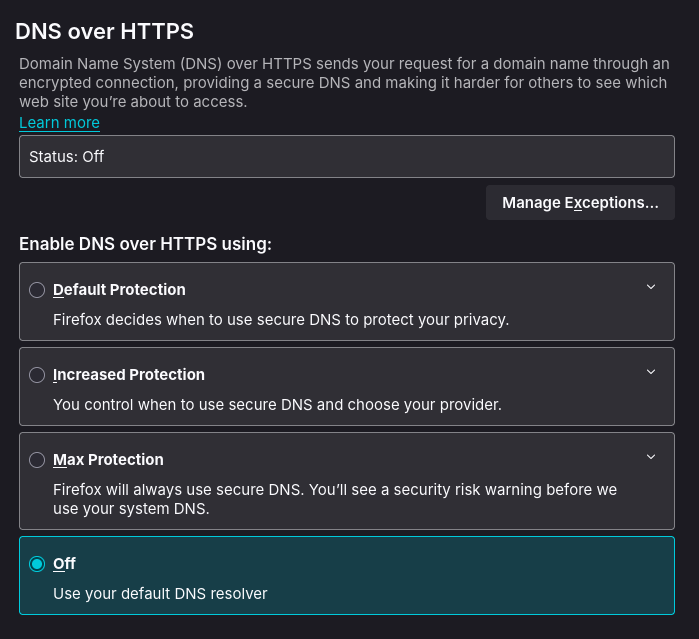Click the DNS over HTTPS title
Screen dimensions: 699x639
point(104,31)
